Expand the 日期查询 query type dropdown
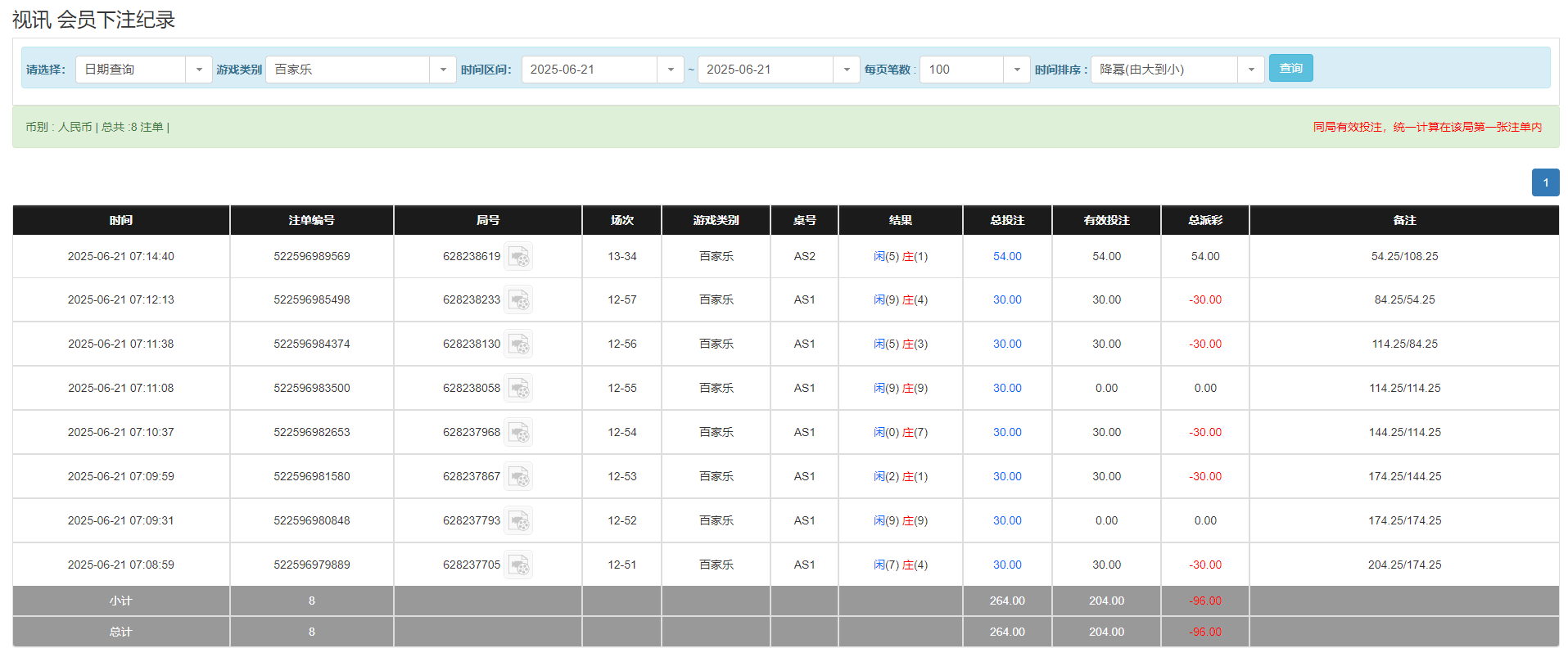The image size is (1568, 657). click(x=198, y=70)
